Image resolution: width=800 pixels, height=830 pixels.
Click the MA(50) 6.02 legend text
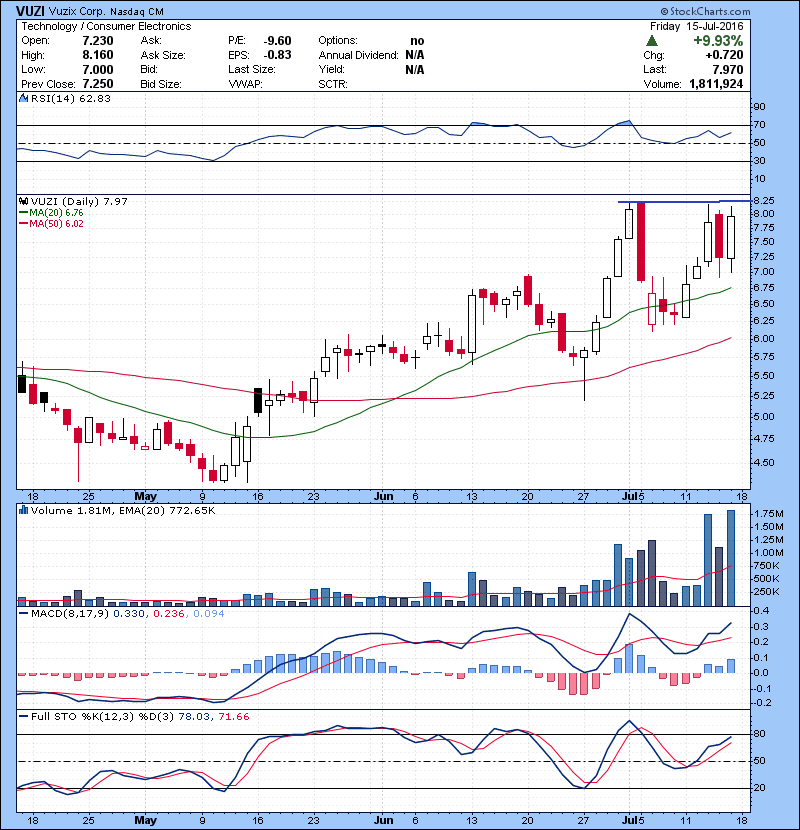click(56, 224)
